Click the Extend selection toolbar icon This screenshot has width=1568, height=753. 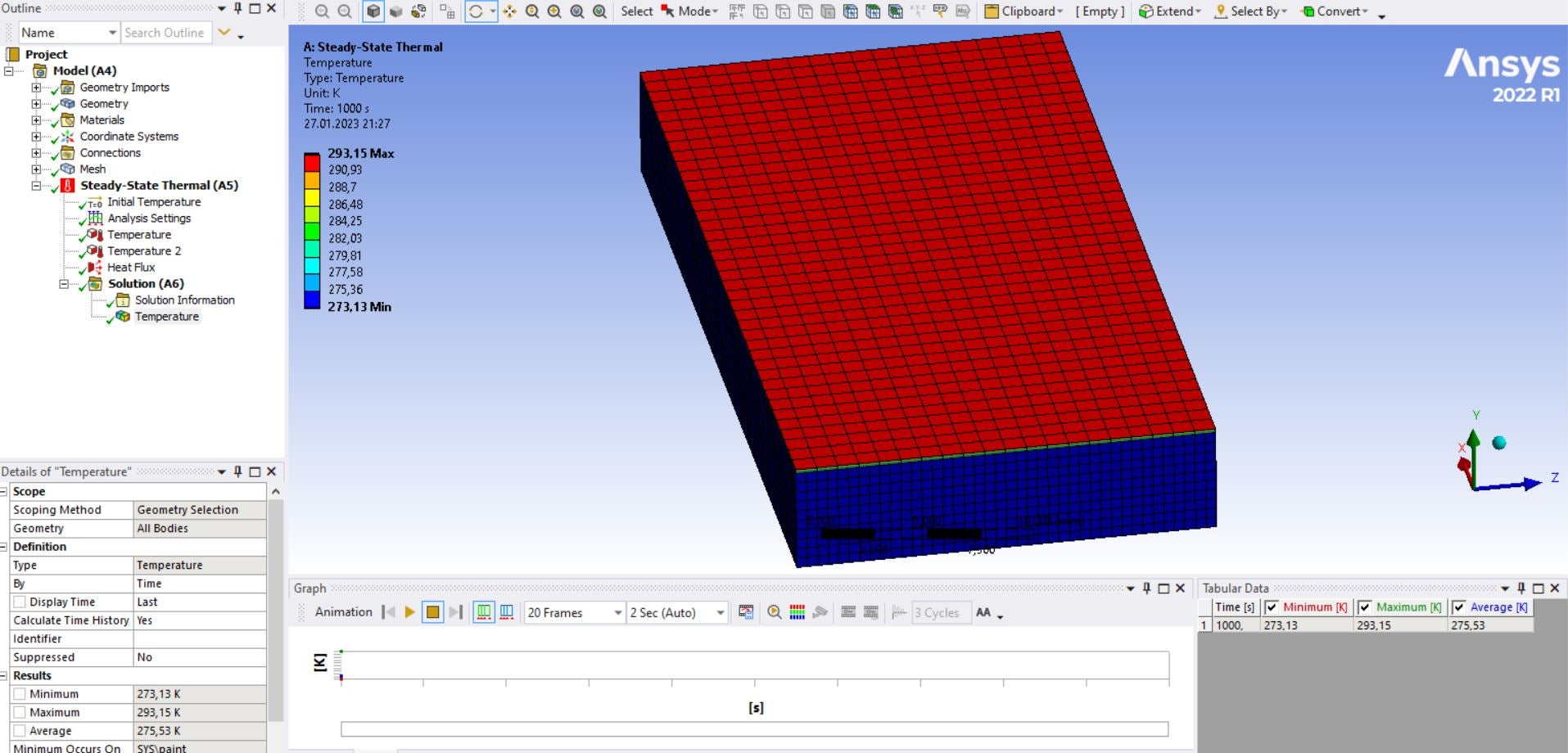click(x=1169, y=11)
